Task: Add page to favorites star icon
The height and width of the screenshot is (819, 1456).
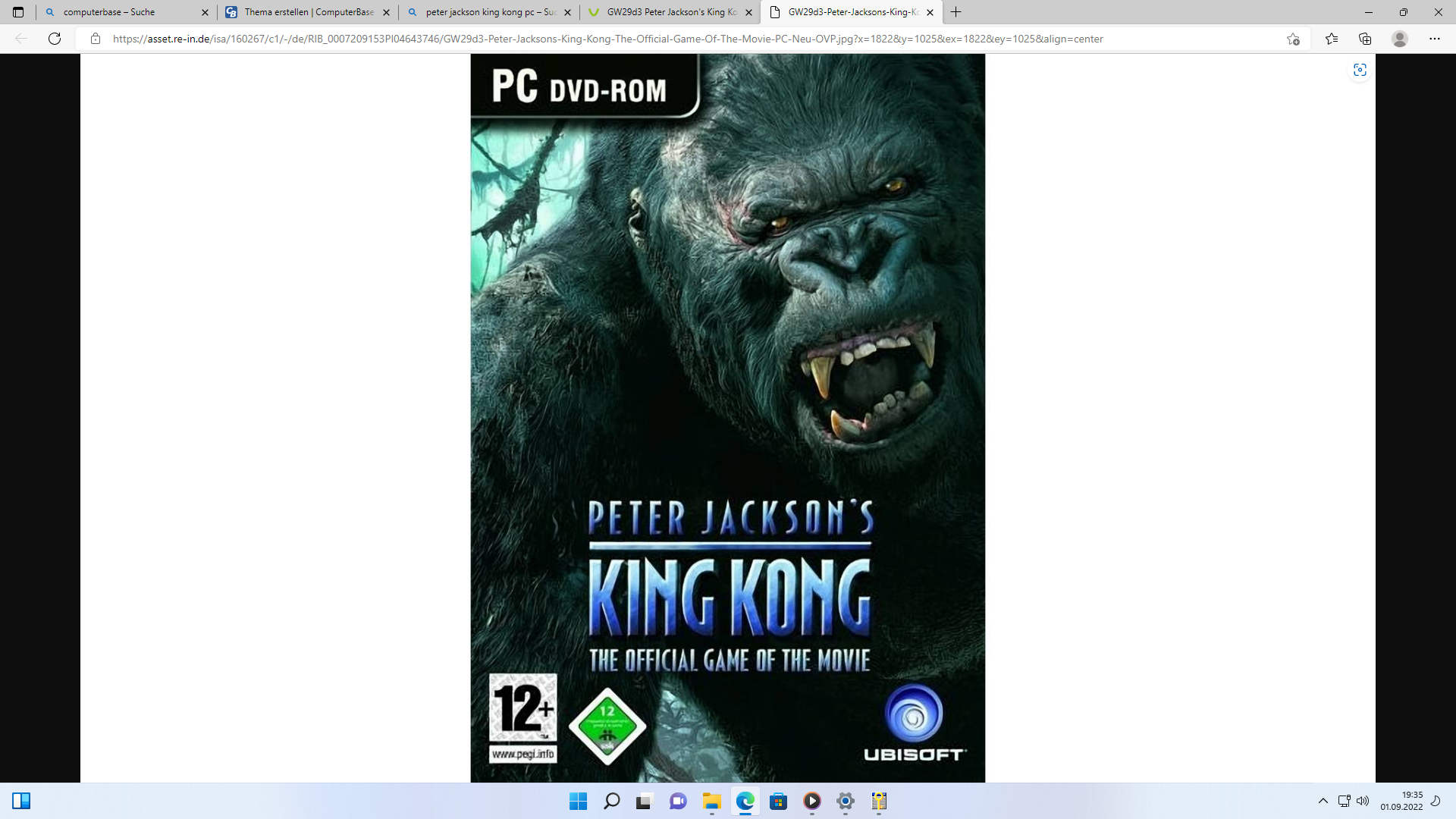Action: (1293, 39)
